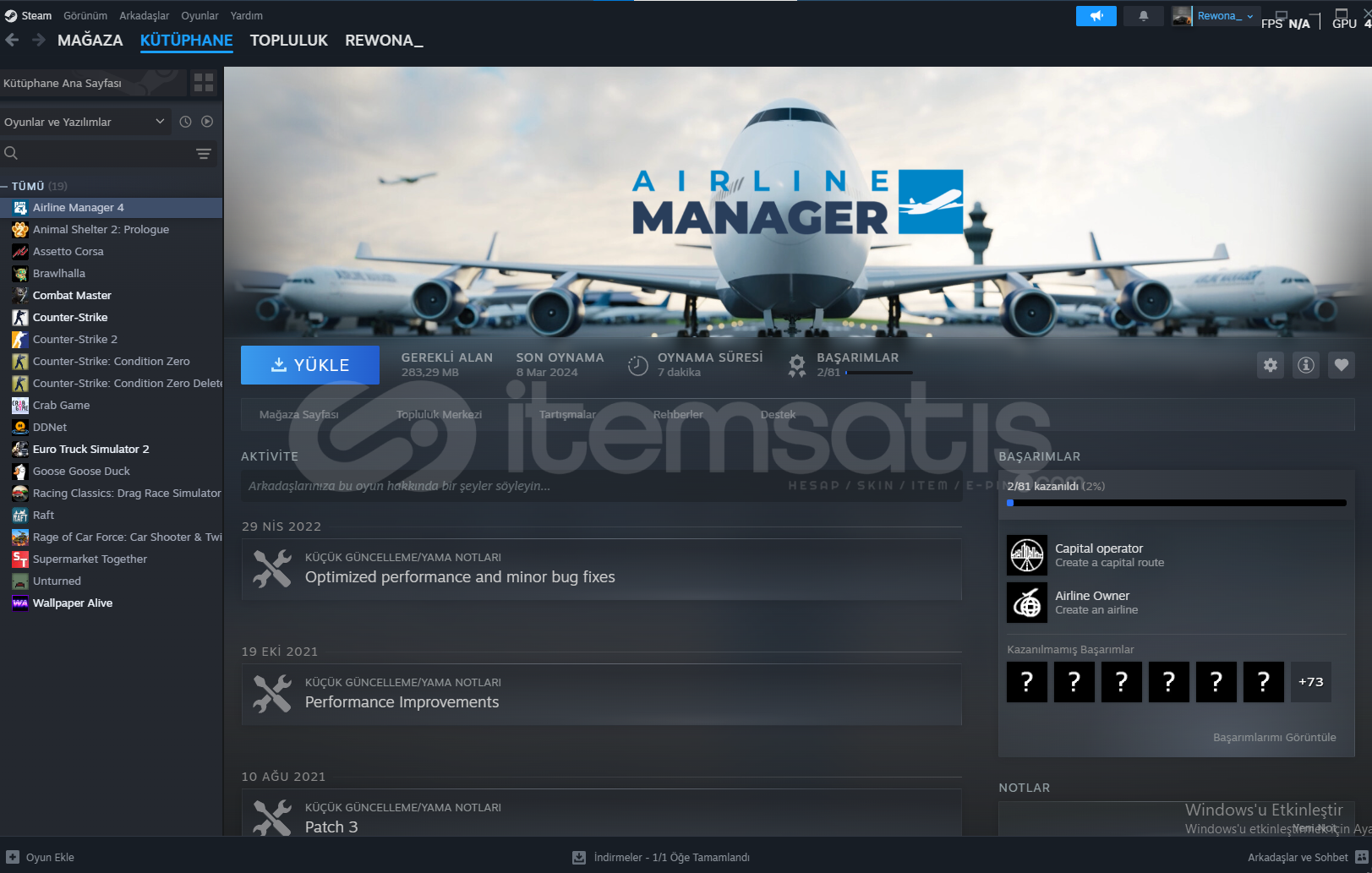Select Euro Truck Simulator 2
The width and height of the screenshot is (1372, 873).
point(111,449)
